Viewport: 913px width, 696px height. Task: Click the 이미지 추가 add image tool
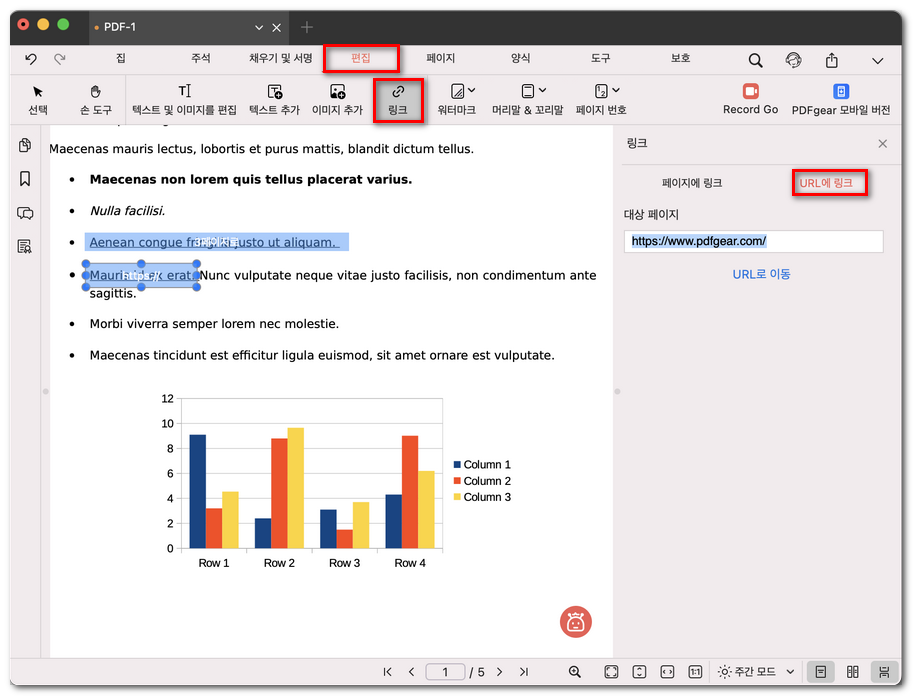click(x=337, y=99)
